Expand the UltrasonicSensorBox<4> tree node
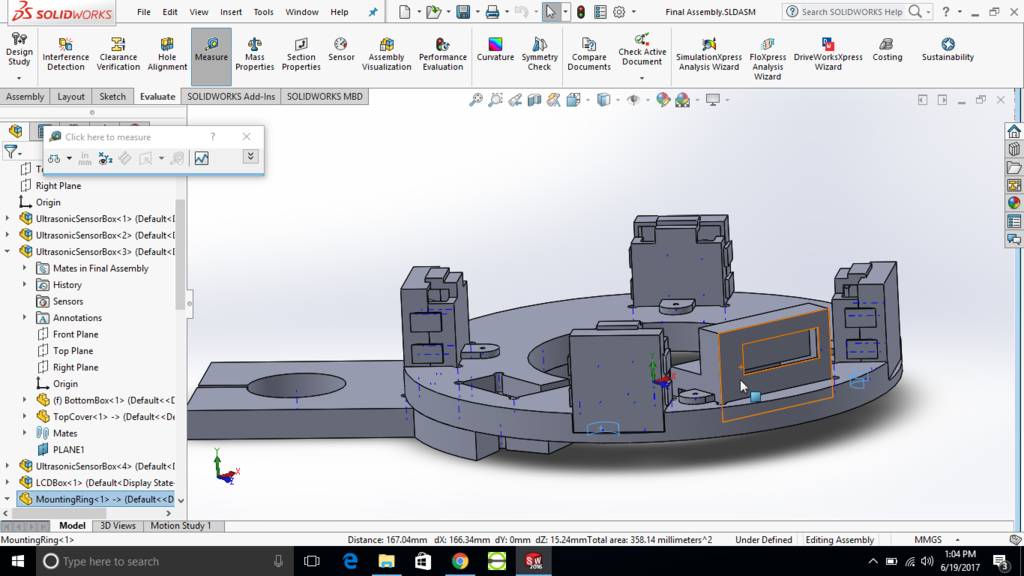This screenshot has width=1024, height=576. point(8,466)
